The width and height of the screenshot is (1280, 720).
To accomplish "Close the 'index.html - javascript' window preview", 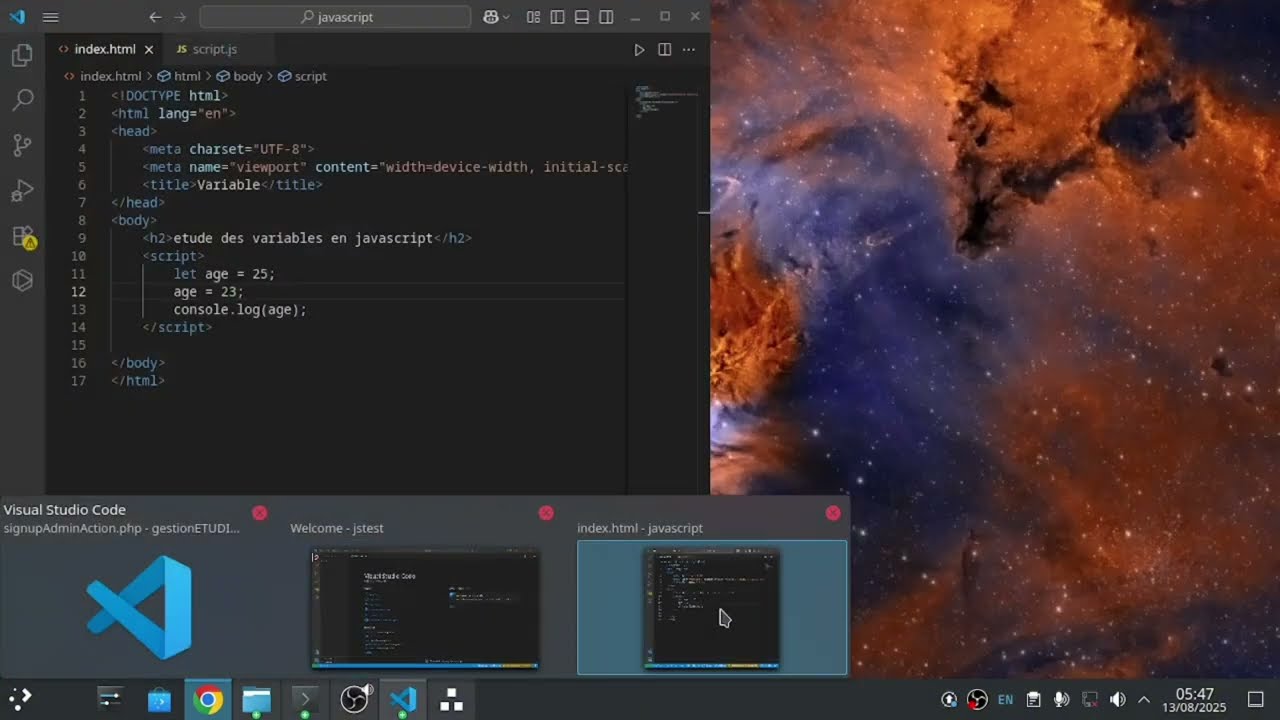I will click(833, 513).
